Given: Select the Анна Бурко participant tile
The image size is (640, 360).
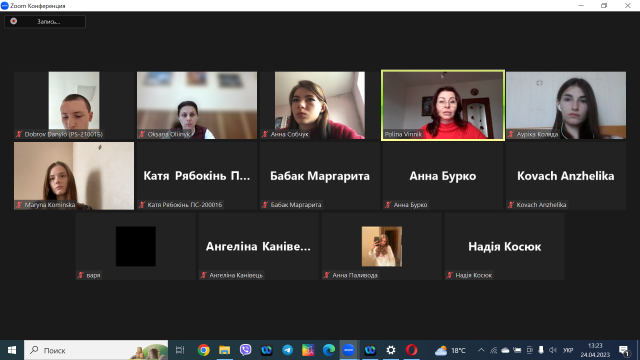Looking at the screenshot, I should click(x=443, y=176).
